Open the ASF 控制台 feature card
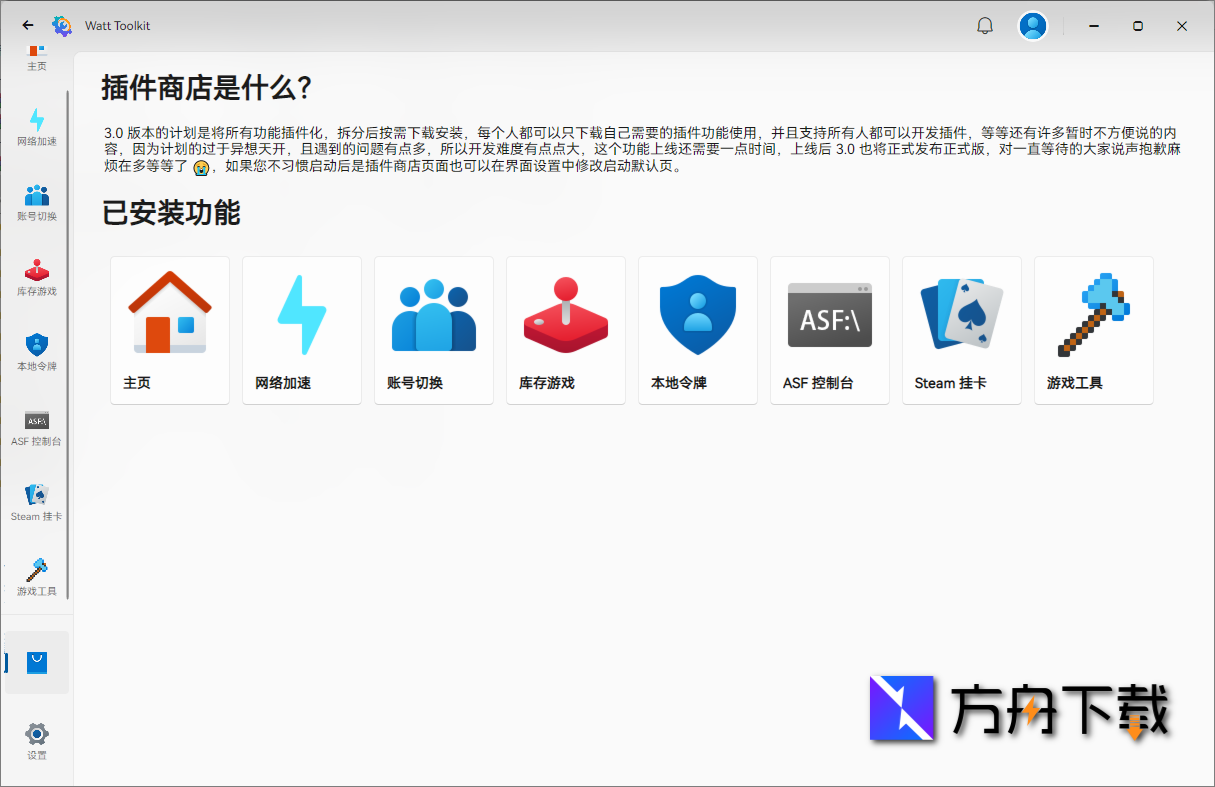The width and height of the screenshot is (1215, 787). pos(829,330)
